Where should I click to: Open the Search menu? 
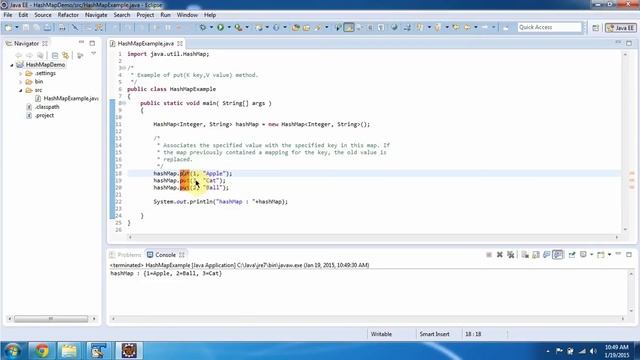(122, 15)
